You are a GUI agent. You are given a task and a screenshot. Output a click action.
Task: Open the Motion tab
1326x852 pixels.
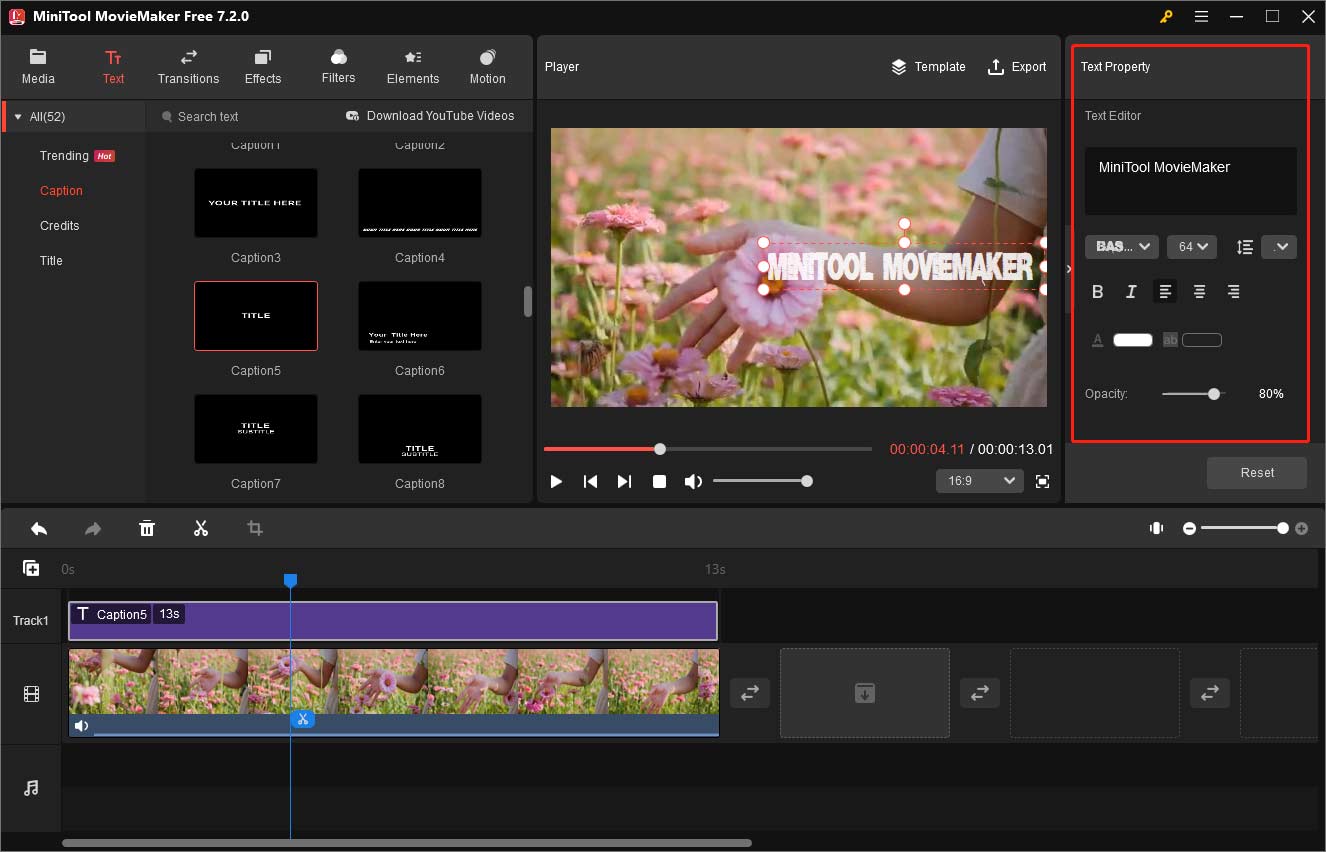pos(487,67)
